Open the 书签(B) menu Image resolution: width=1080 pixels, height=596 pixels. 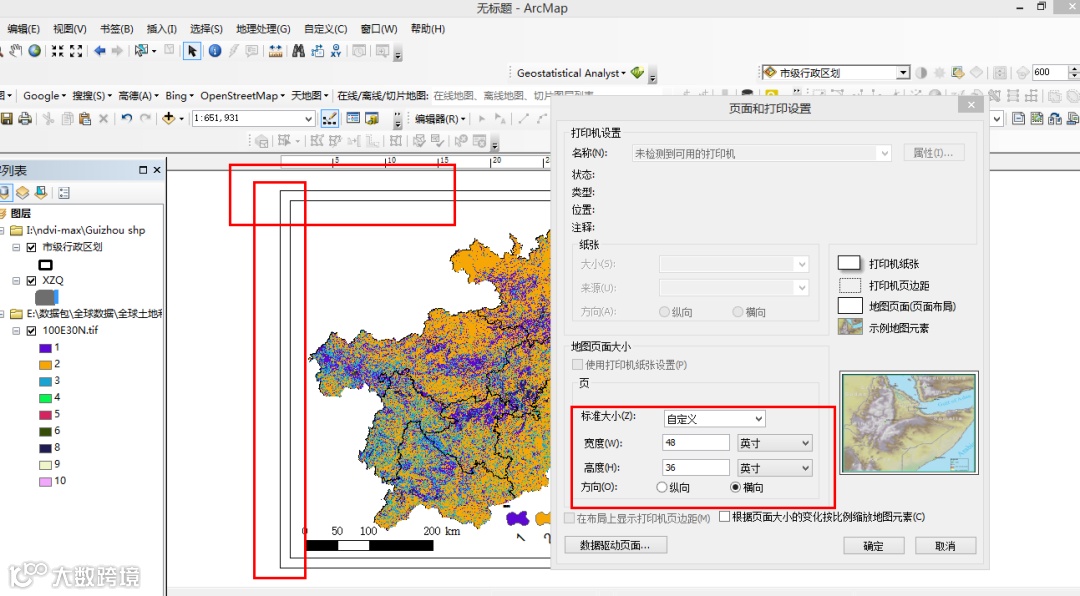pyautogui.click(x=116, y=29)
